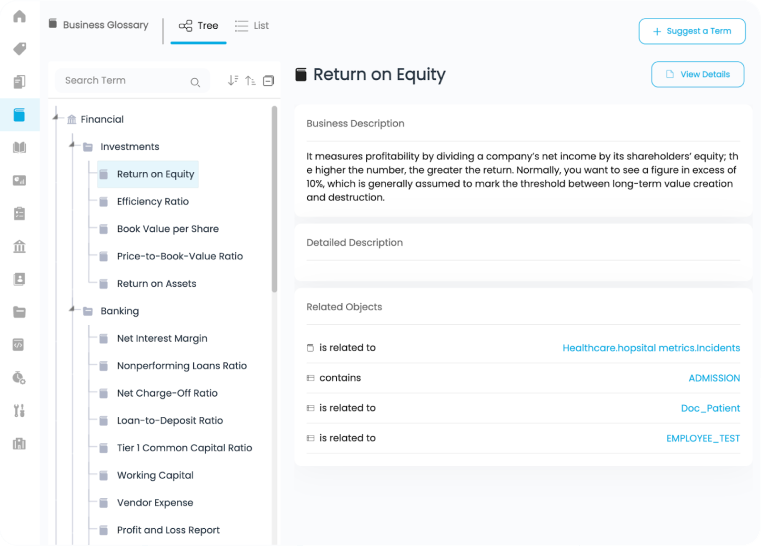Click the wrench tools icon in sidebar

[x=19, y=410]
